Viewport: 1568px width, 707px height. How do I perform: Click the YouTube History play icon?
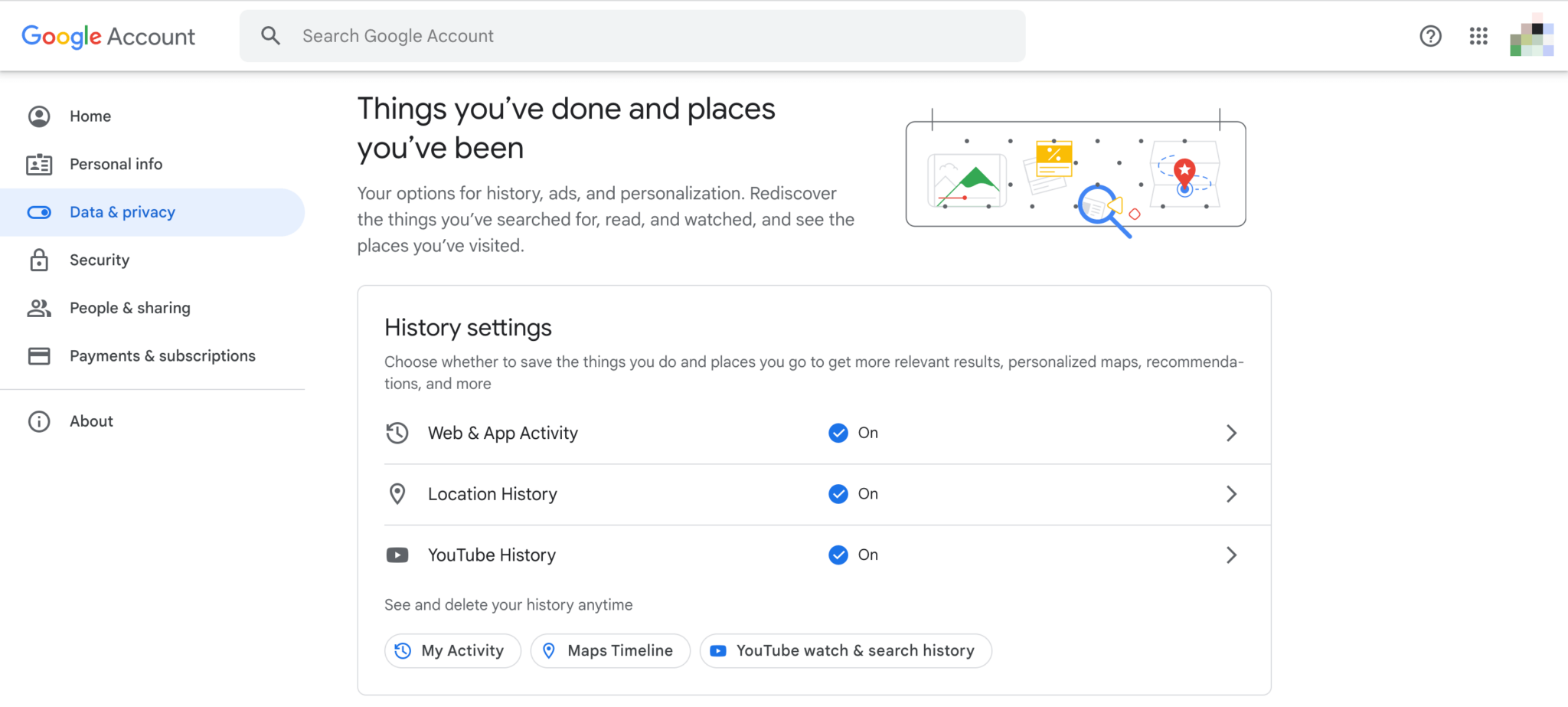coord(397,555)
